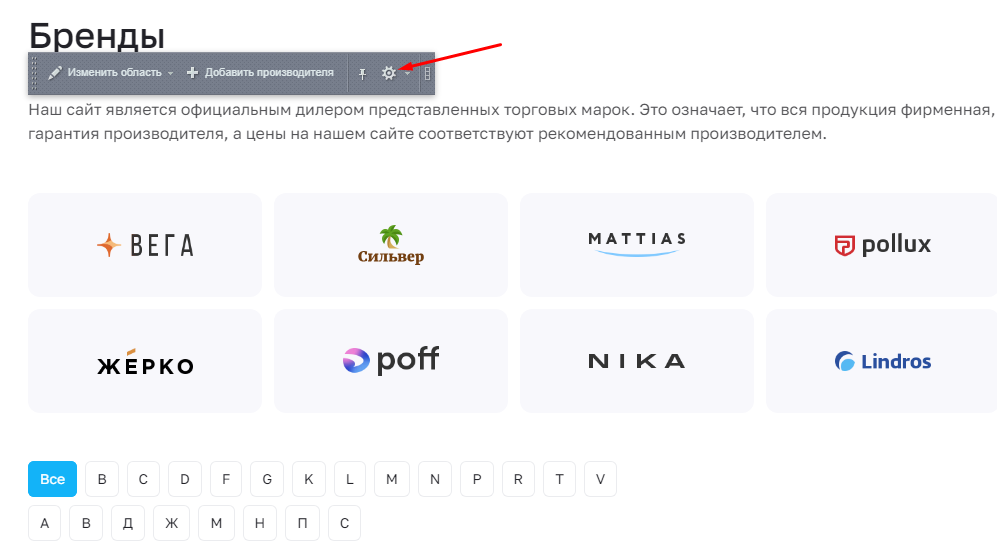This screenshot has height=560, width=997.
Task: Click the gear settings icon in toolbar
Action: pos(388,73)
